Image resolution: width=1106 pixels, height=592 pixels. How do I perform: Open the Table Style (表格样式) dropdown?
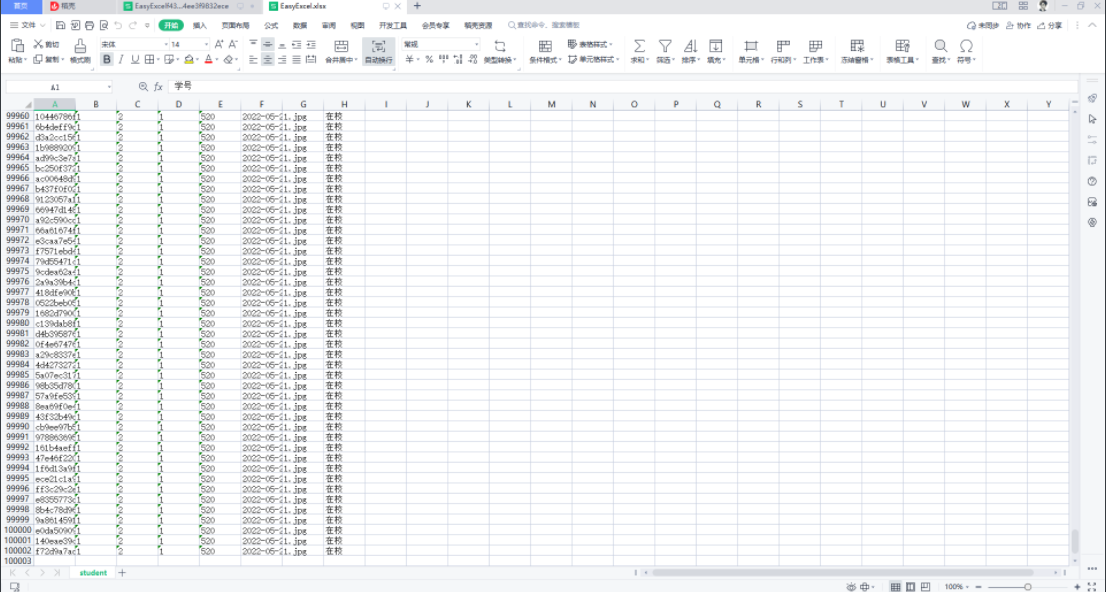click(590, 44)
